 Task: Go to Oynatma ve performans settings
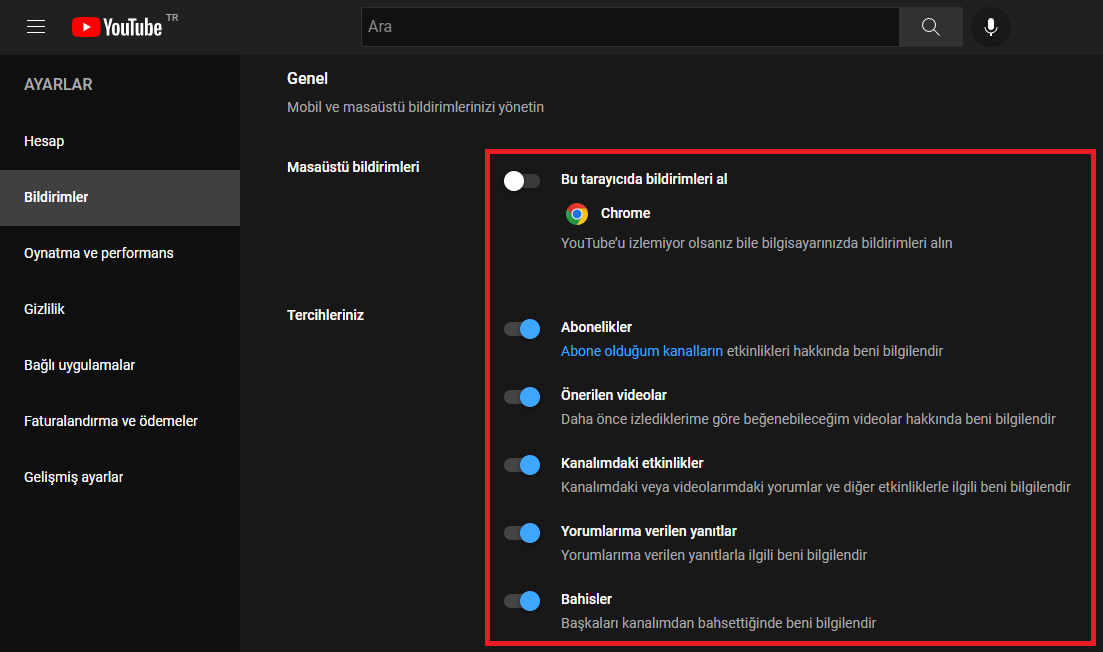[x=99, y=253]
